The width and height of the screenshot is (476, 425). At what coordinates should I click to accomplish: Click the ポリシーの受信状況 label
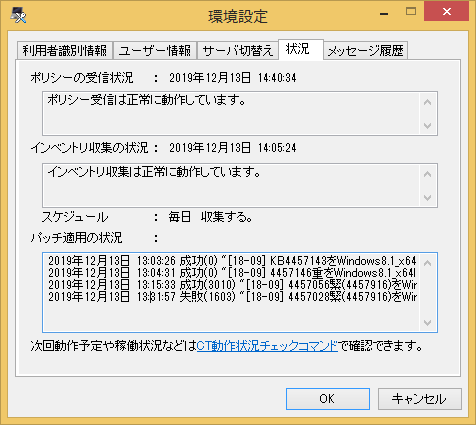[x=82, y=78]
